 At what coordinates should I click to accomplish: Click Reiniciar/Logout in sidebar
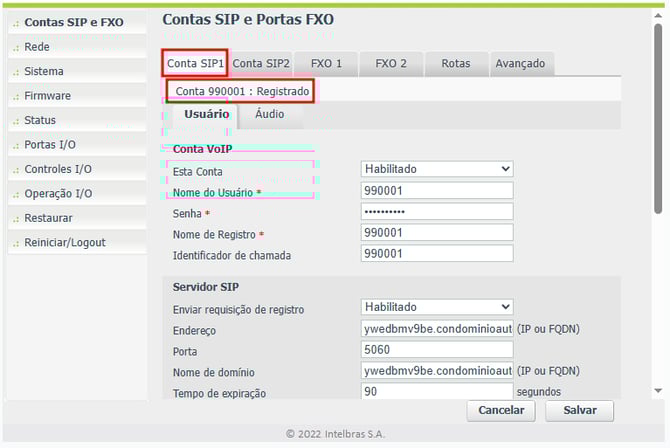65,242
